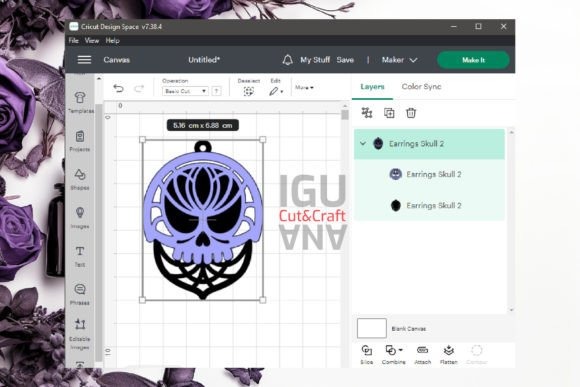
Task: Attach the selected layers
Action: pyautogui.click(x=422, y=354)
